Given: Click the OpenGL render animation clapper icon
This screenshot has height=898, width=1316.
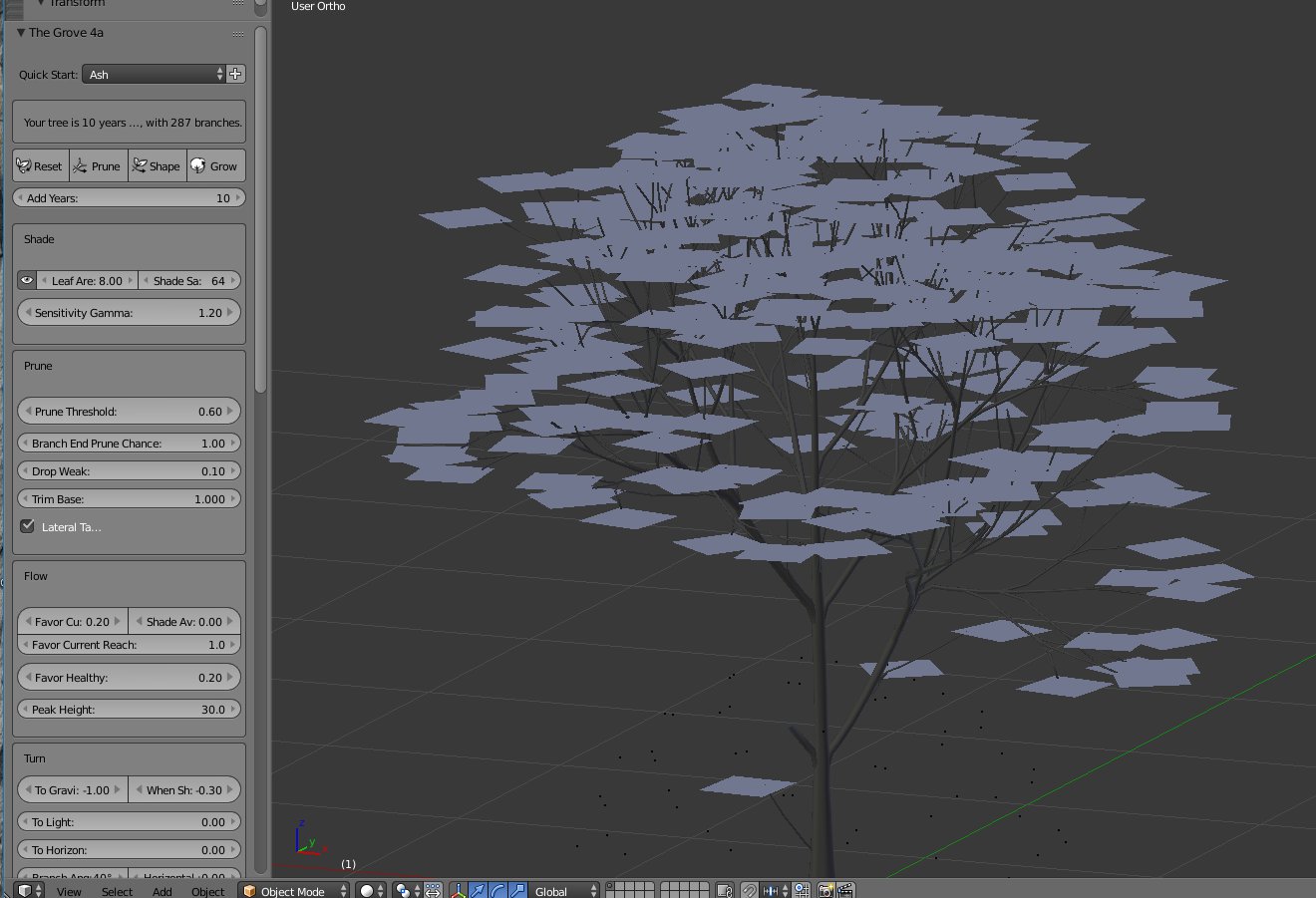Looking at the screenshot, I should click(845, 891).
